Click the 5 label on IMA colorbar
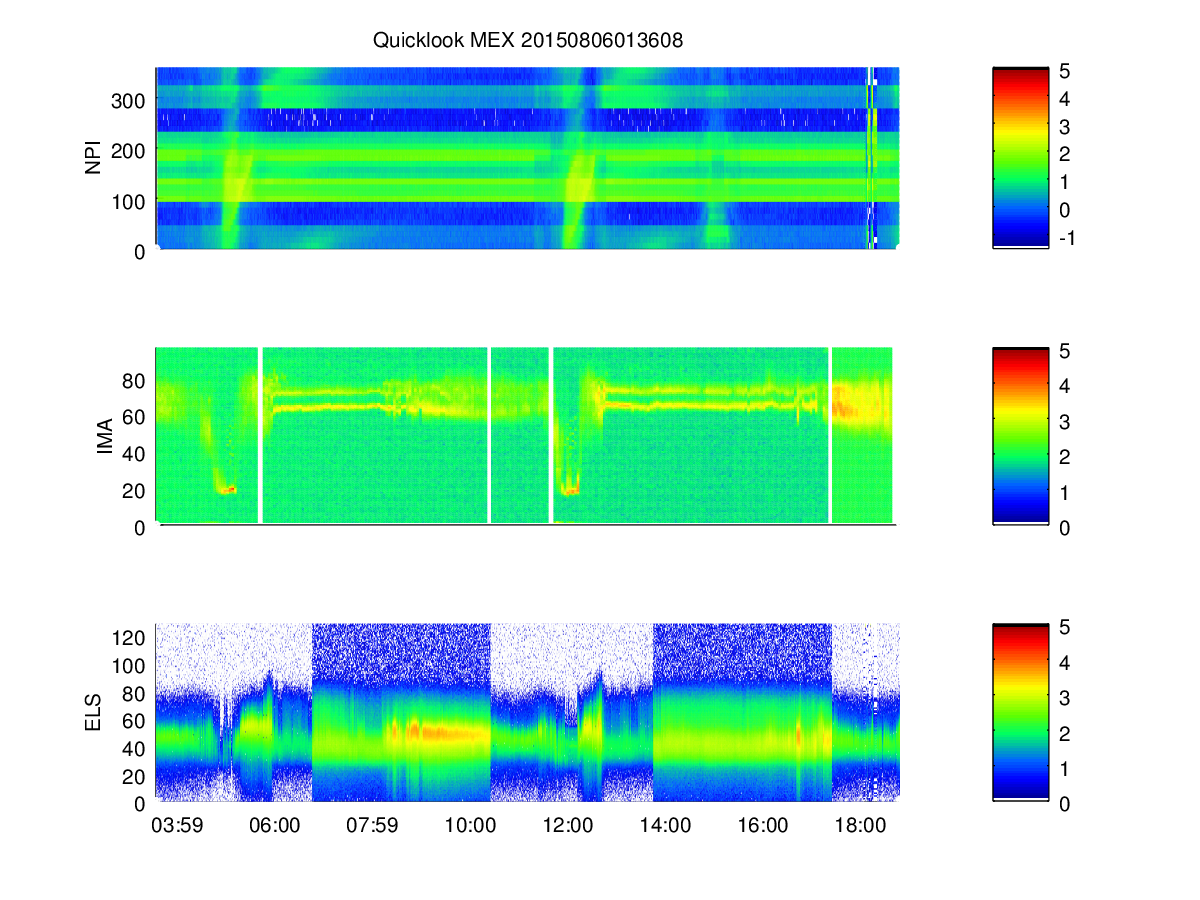 (1066, 351)
